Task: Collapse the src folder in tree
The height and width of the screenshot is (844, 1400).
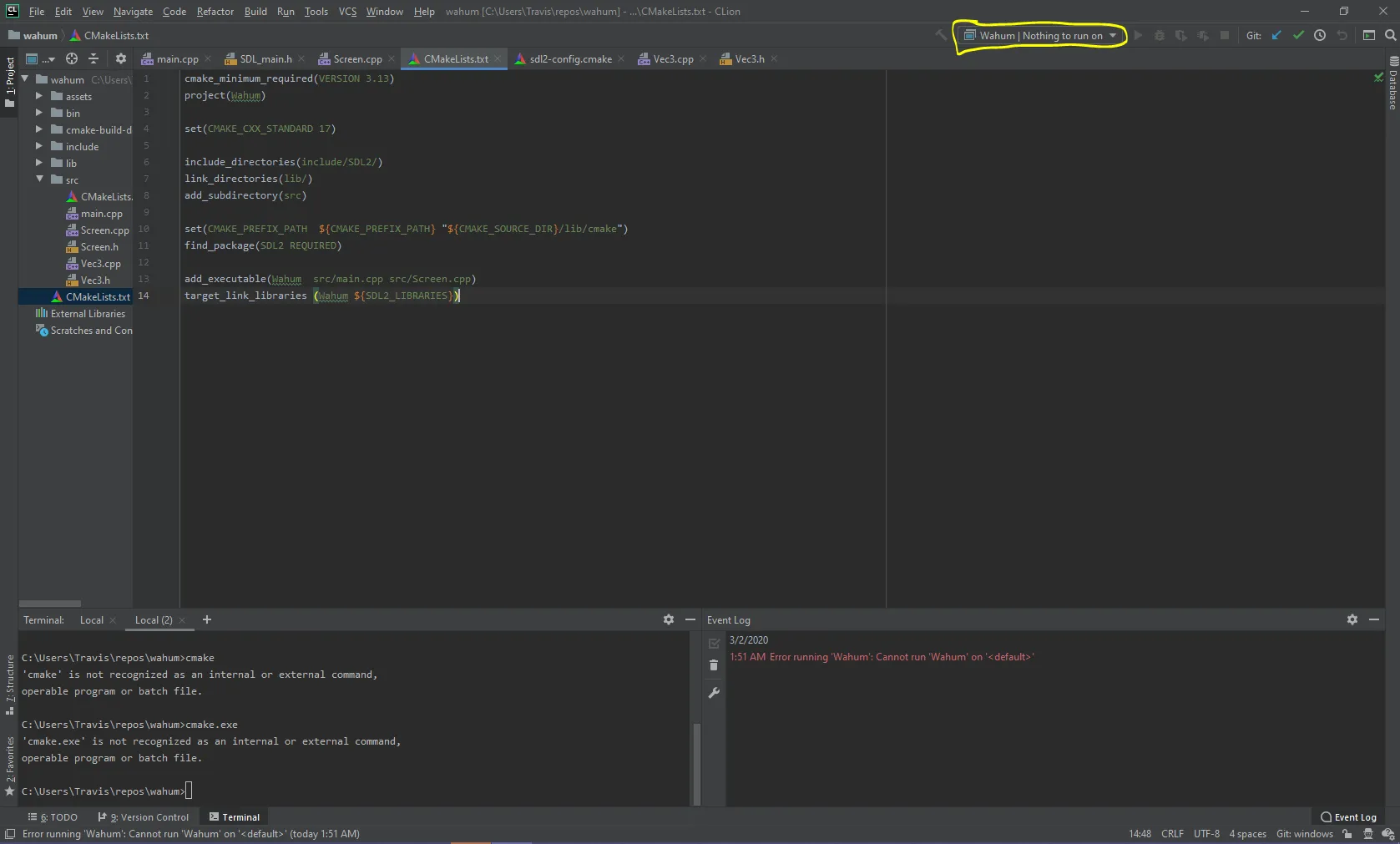Action: pos(39,179)
